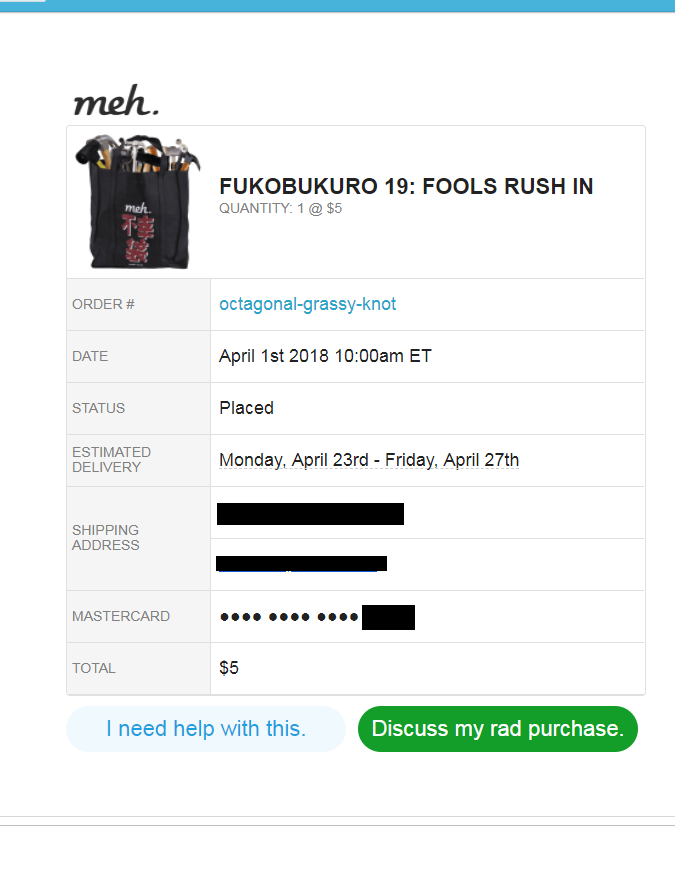Click the MASTERCARD row label
675x880 pixels.
tap(121, 616)
